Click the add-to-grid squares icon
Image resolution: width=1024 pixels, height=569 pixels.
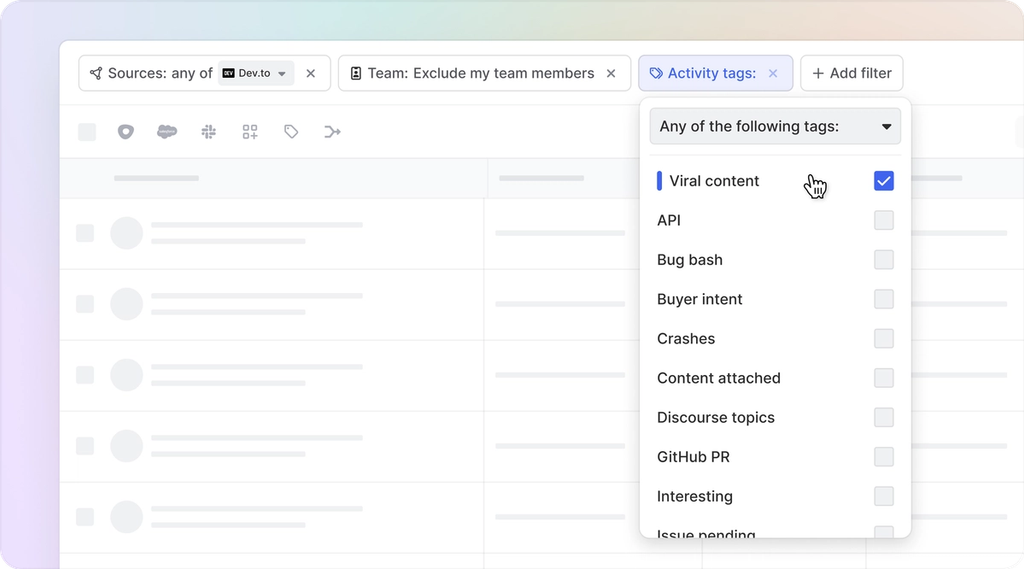coord(250,132)
